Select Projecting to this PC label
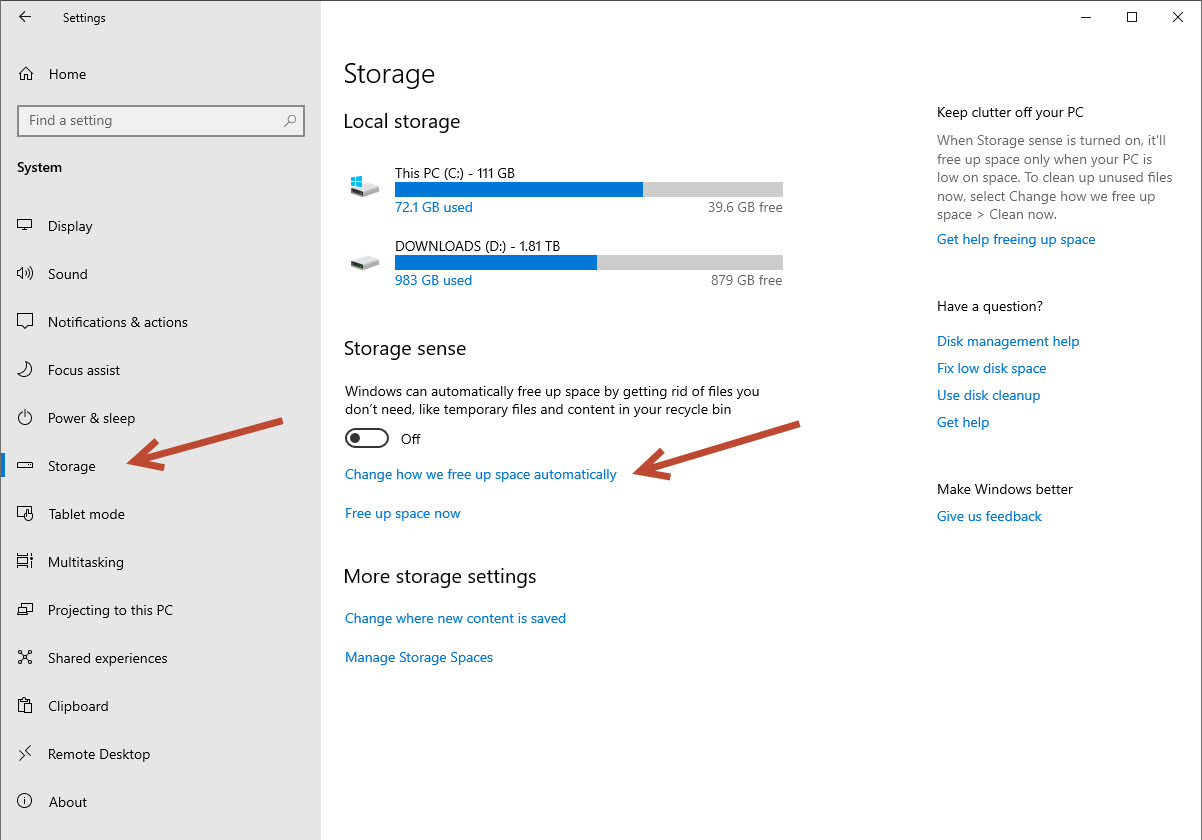The height and width of the screenshot is (840, 1202). 110,610
